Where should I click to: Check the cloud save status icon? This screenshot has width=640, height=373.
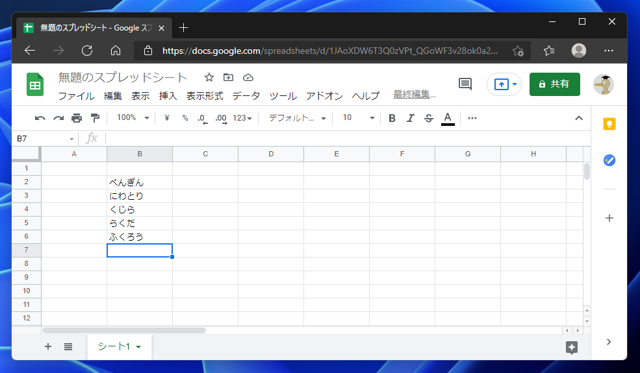248,78
